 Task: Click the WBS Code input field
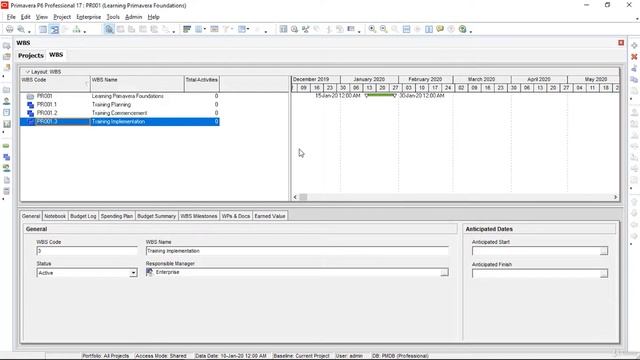pos(87,251)
